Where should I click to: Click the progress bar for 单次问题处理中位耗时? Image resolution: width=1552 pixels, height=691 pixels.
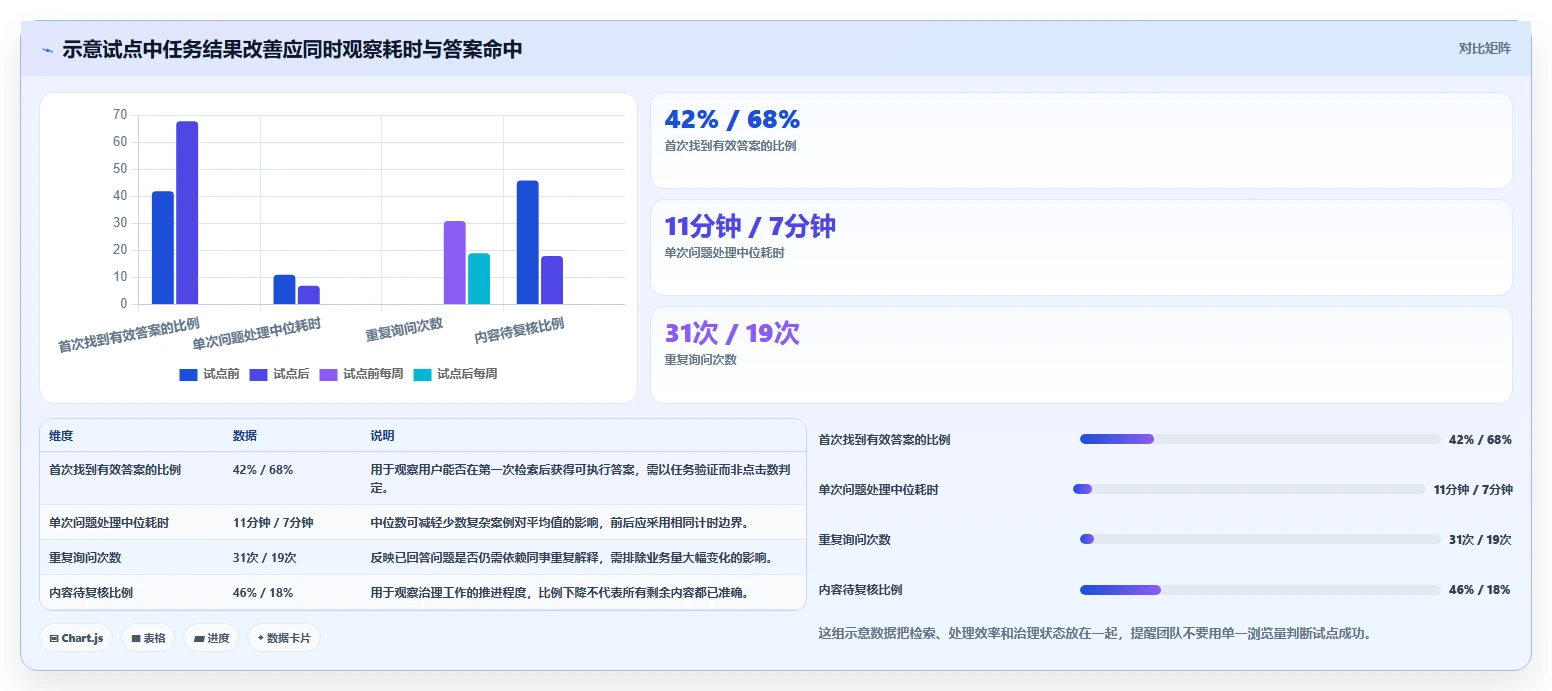point(1249,489)
